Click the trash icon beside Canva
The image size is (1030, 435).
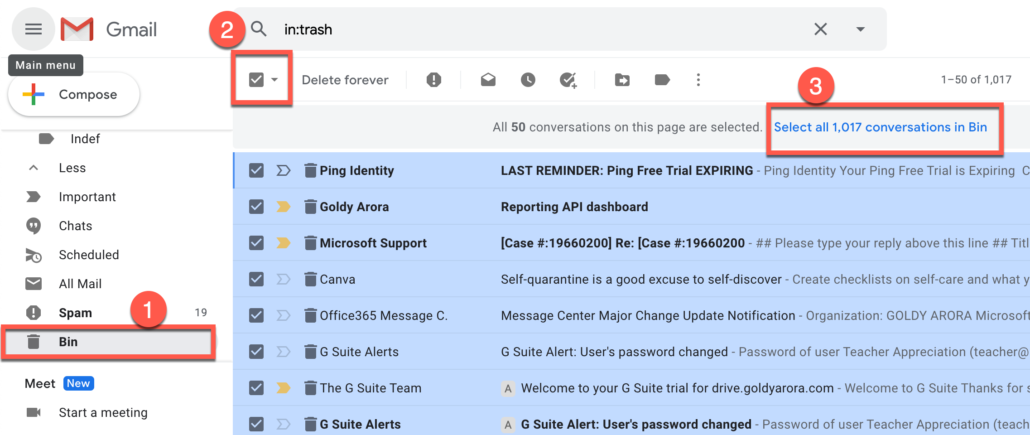click(x=310, y=279)
